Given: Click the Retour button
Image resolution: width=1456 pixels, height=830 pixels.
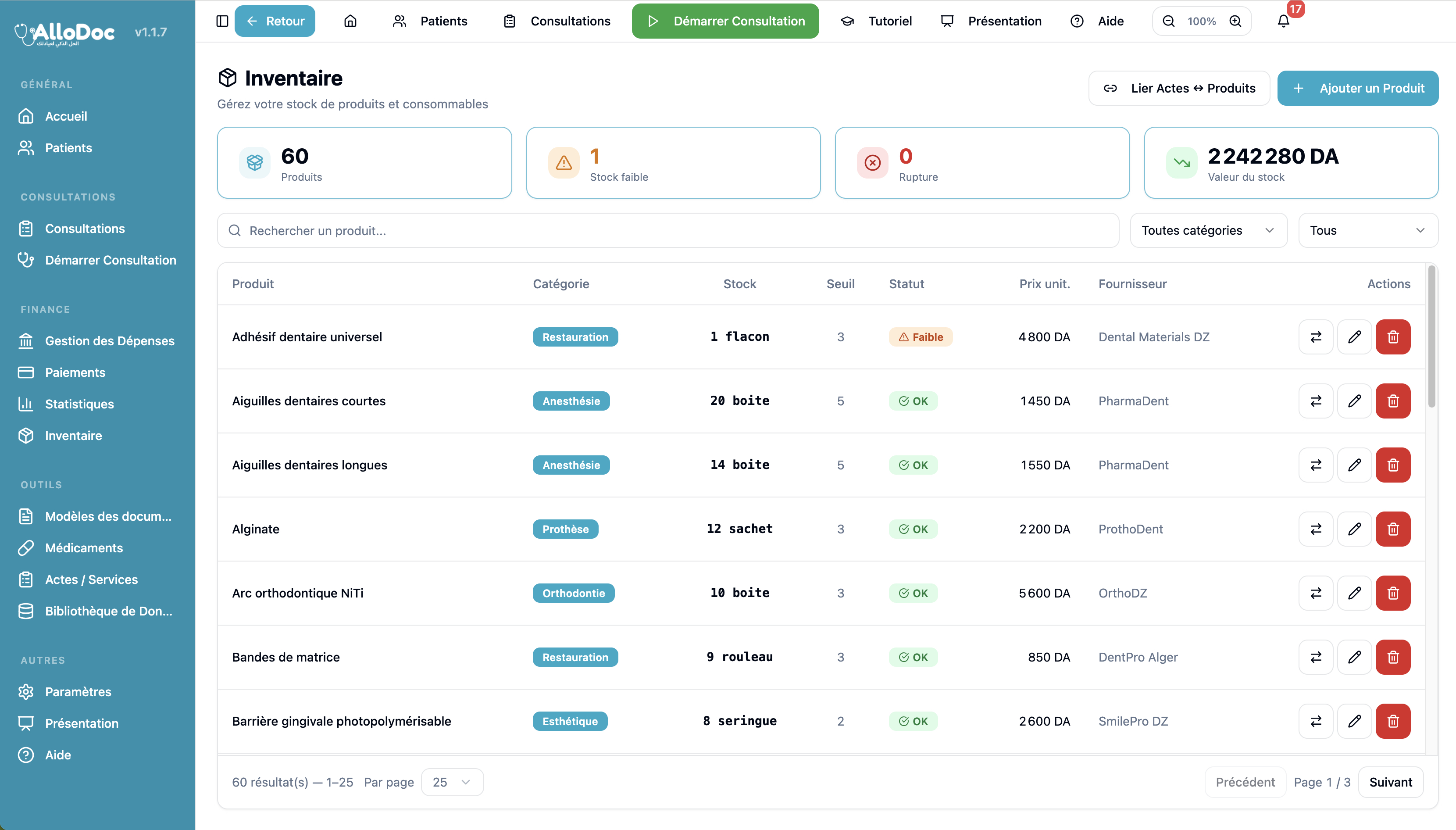Looking at the screenshot, I should coord(275,21).
